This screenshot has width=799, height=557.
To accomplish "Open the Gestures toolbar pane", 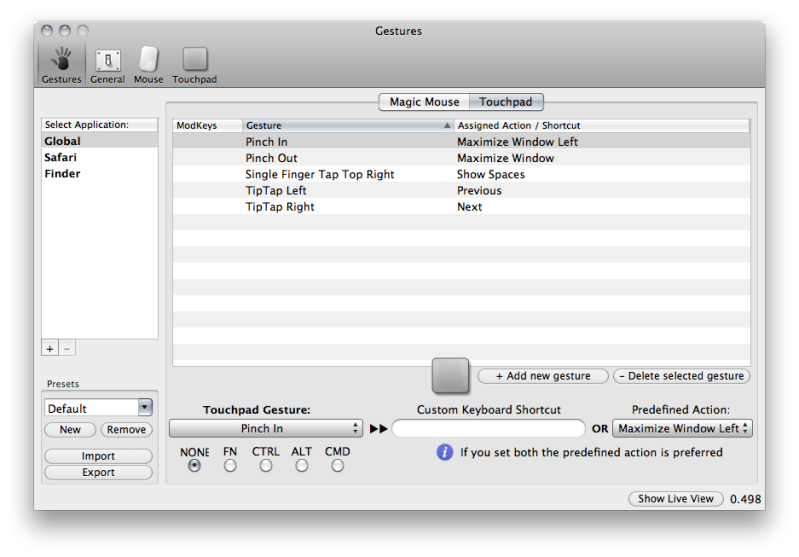I will click(61, 65).
